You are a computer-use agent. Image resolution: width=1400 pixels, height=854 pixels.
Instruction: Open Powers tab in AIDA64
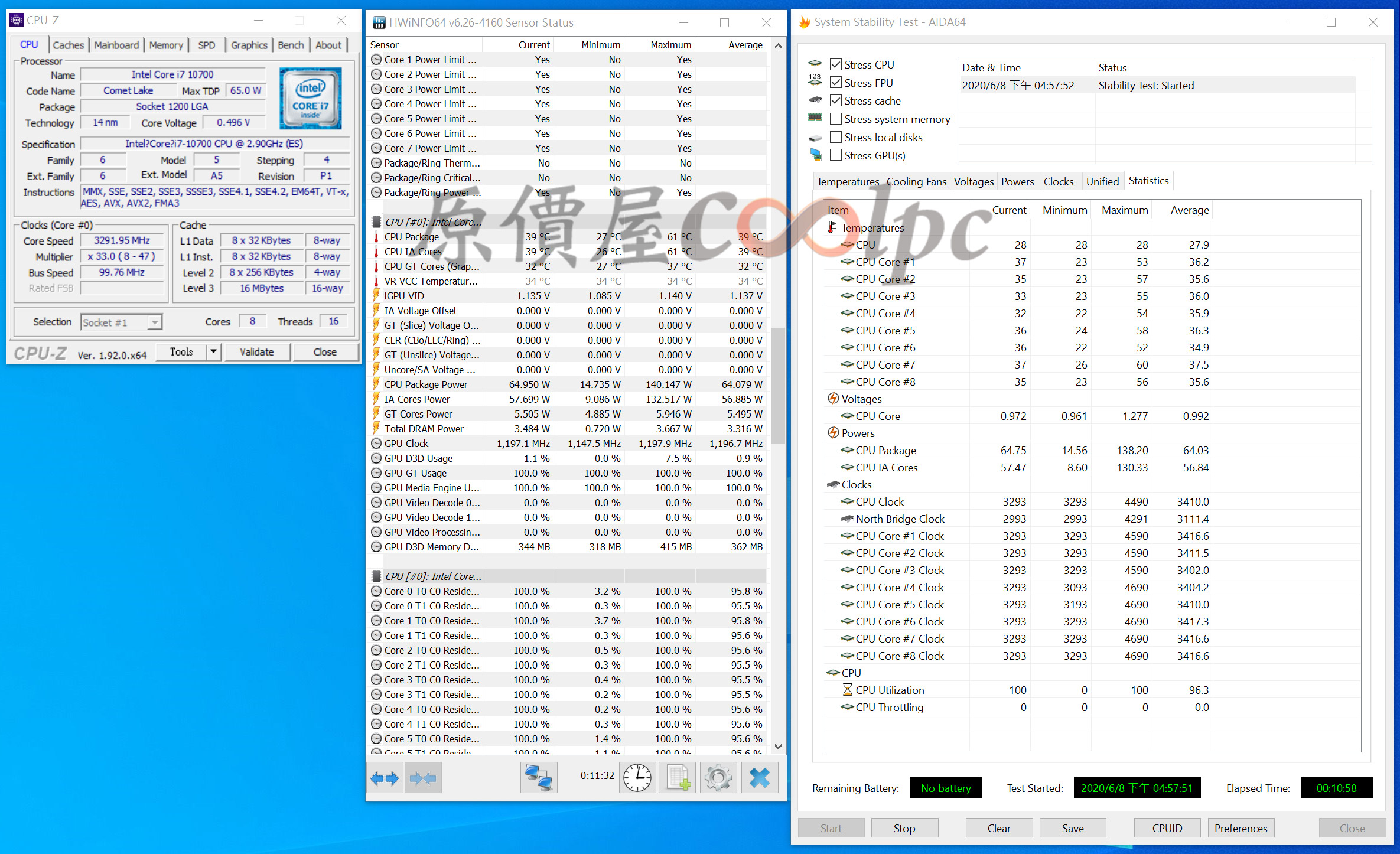[1017, 182]
